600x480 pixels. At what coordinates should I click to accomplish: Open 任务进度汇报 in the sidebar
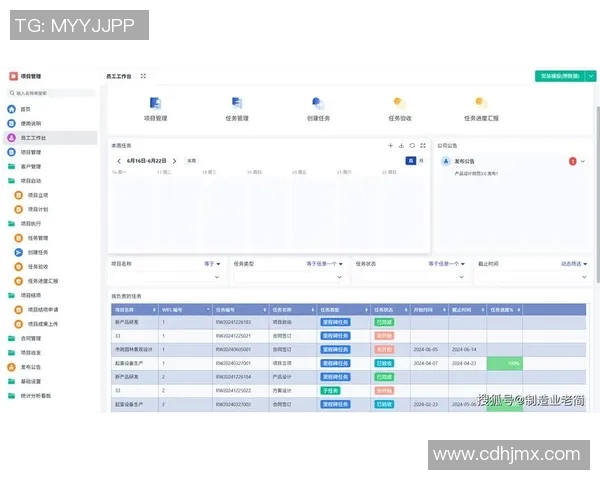(x=36, y=281)
